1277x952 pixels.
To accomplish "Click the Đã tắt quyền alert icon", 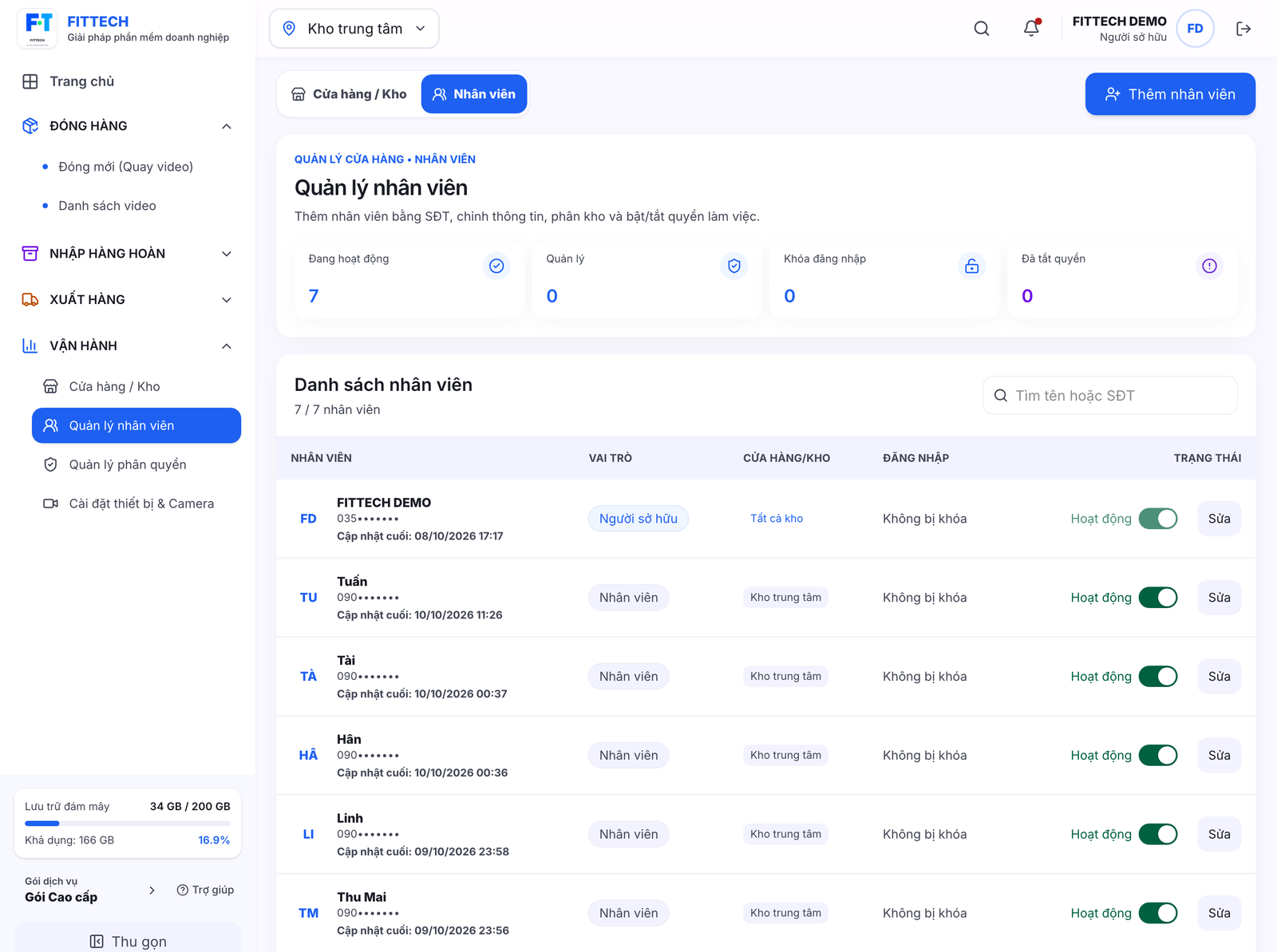I will [x=1210, y=266].
